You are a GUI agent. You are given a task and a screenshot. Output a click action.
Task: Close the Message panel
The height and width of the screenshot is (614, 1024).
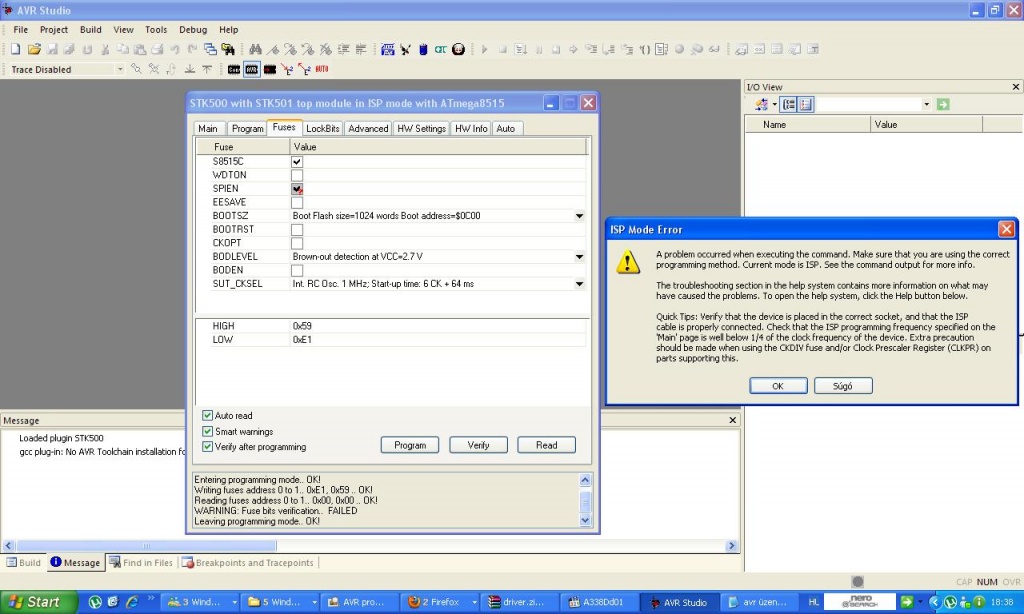732,420
